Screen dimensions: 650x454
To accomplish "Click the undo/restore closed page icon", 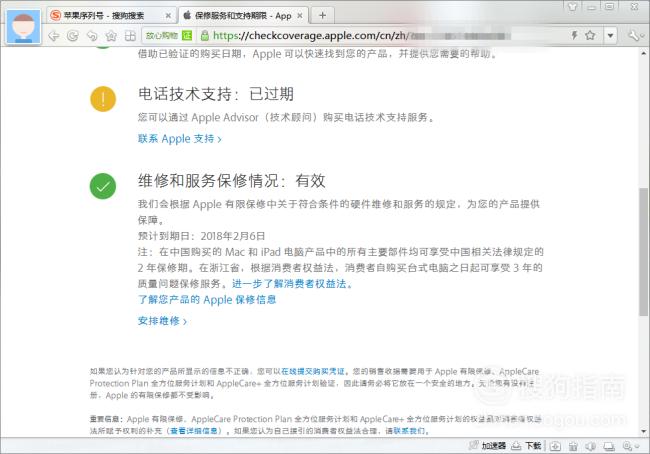I will 92,36.
